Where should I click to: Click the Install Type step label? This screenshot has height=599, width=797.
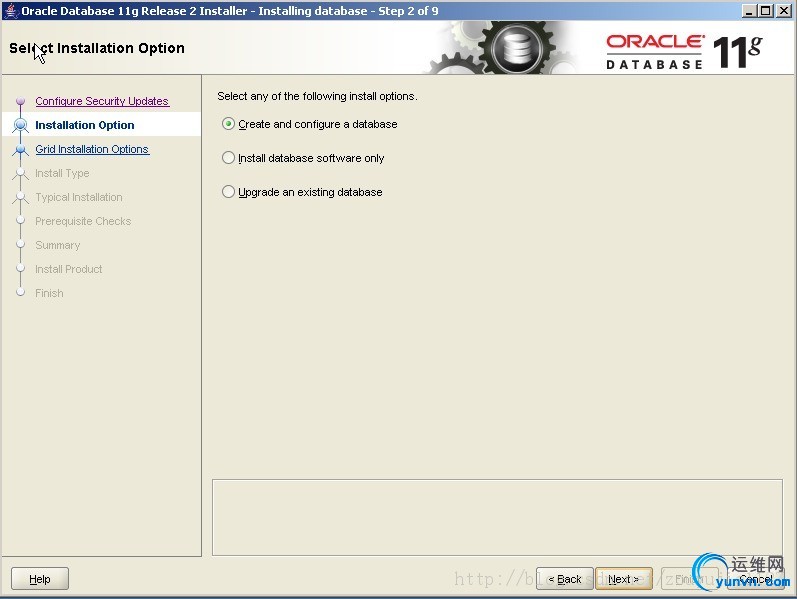point(62,173)
